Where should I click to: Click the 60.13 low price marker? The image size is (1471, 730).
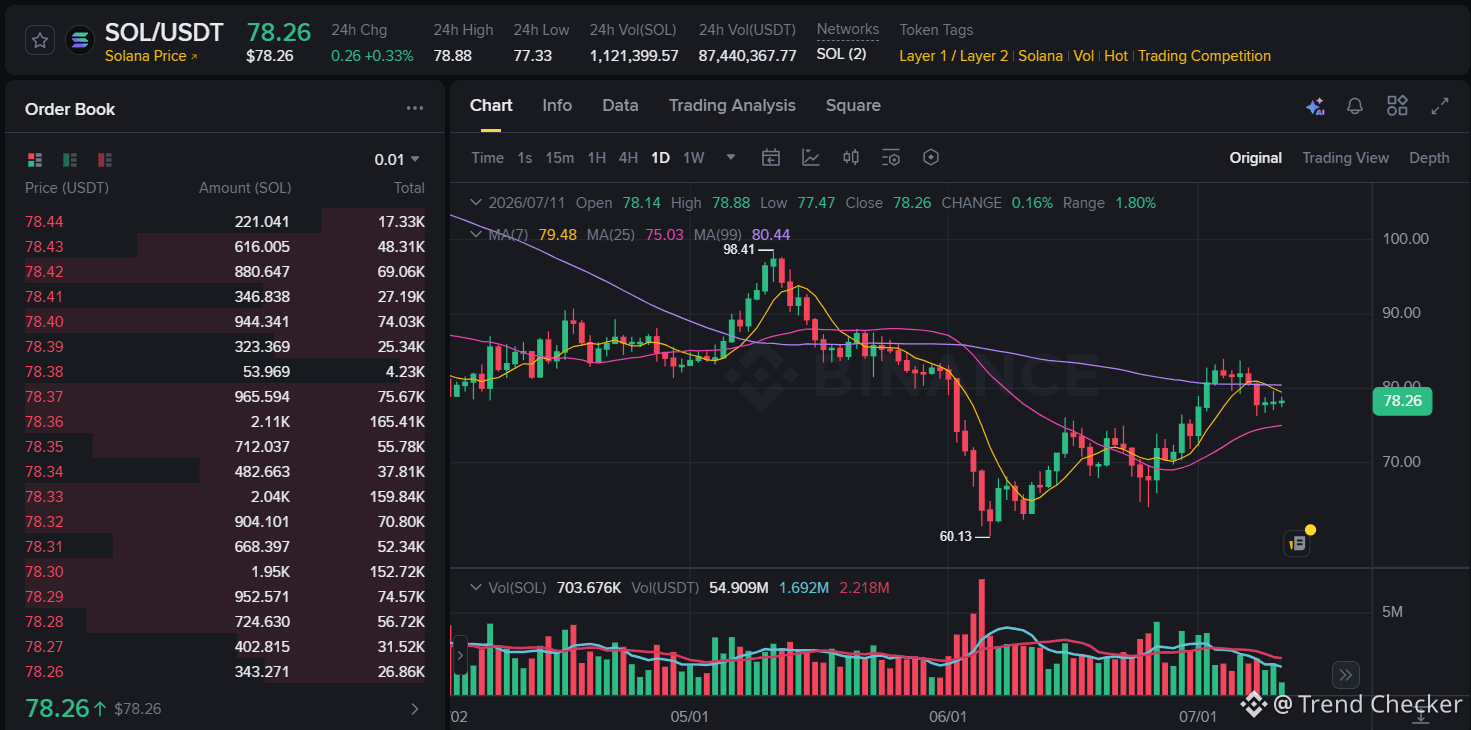point(956,536)
